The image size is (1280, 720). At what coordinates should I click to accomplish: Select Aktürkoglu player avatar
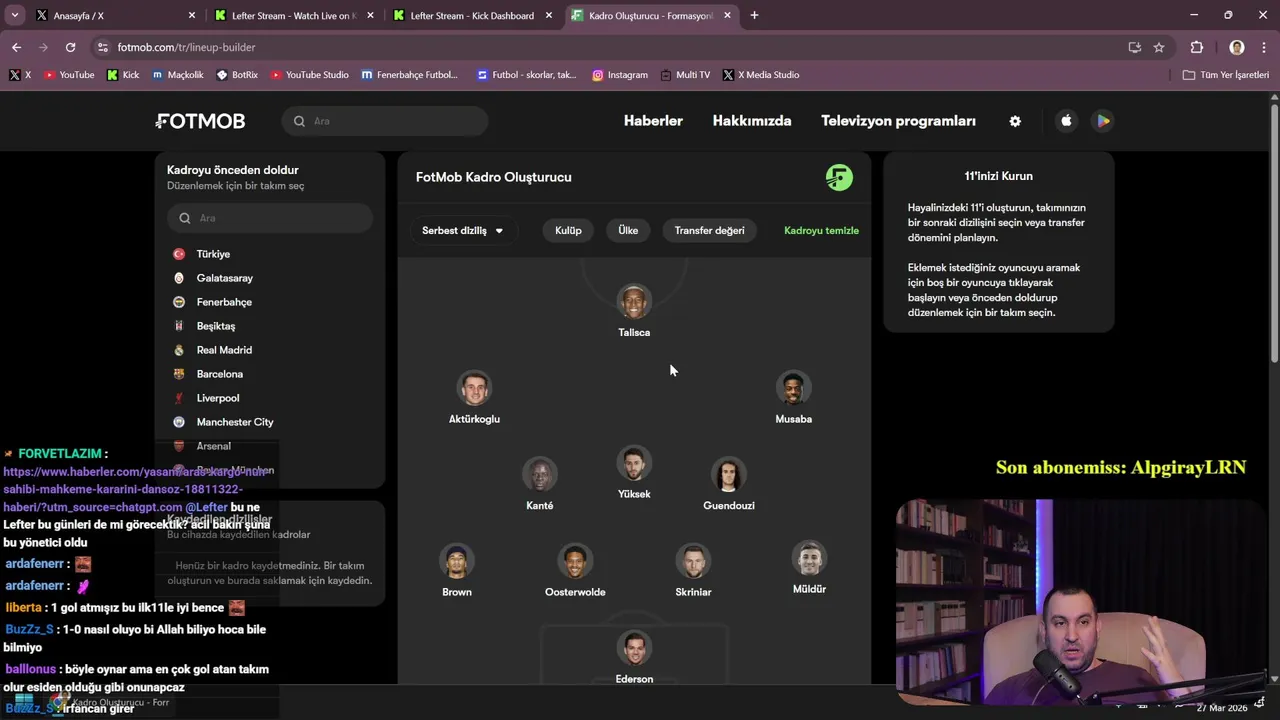(474, 388)
